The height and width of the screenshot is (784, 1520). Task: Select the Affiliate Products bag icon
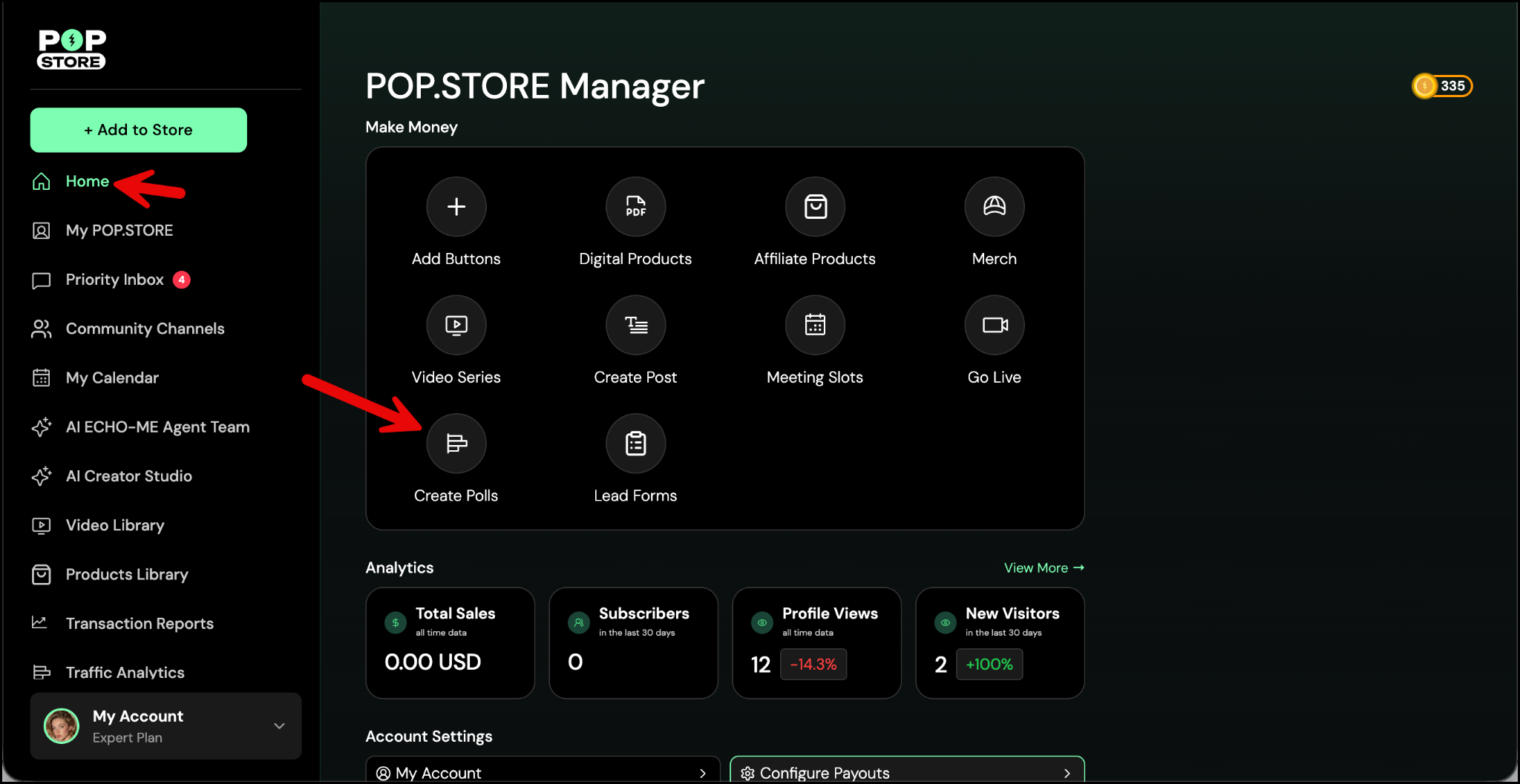point(815,206)
